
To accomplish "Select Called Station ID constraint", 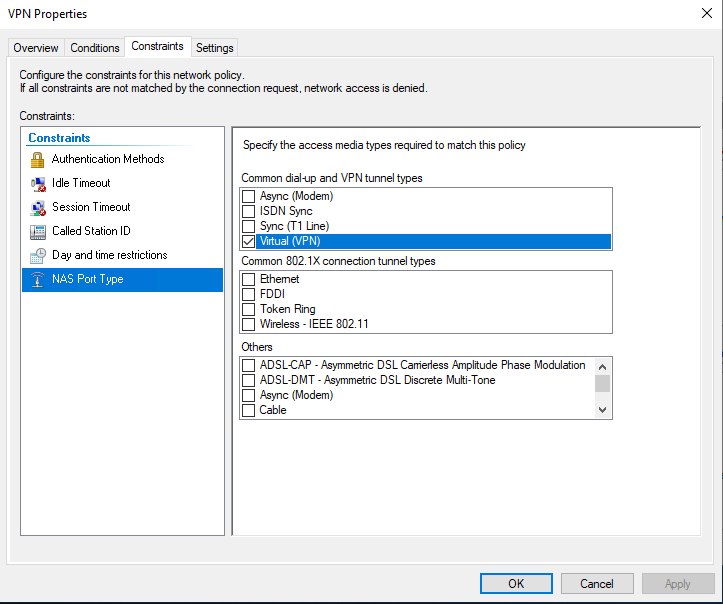I will (x=122, y=231).
